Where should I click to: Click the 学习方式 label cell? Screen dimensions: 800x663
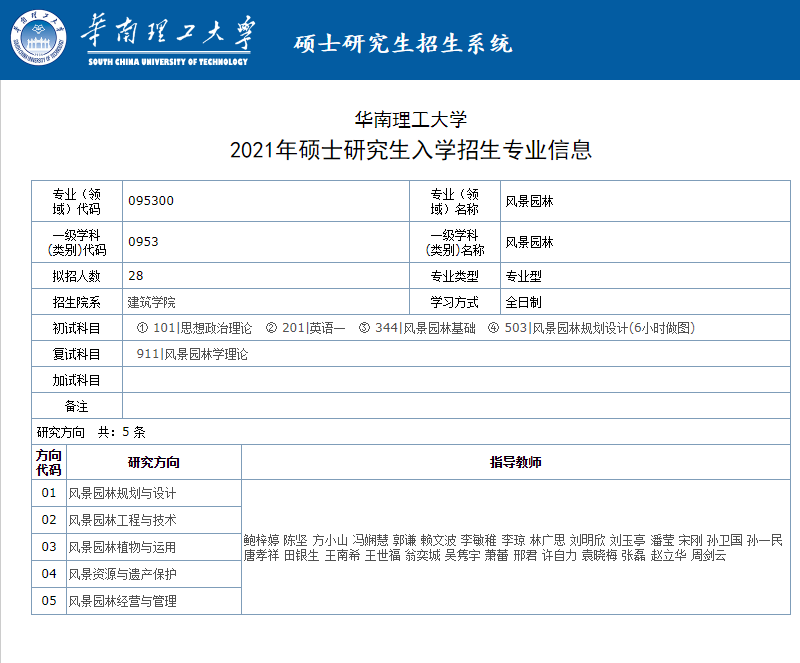[x=455, y=302]
